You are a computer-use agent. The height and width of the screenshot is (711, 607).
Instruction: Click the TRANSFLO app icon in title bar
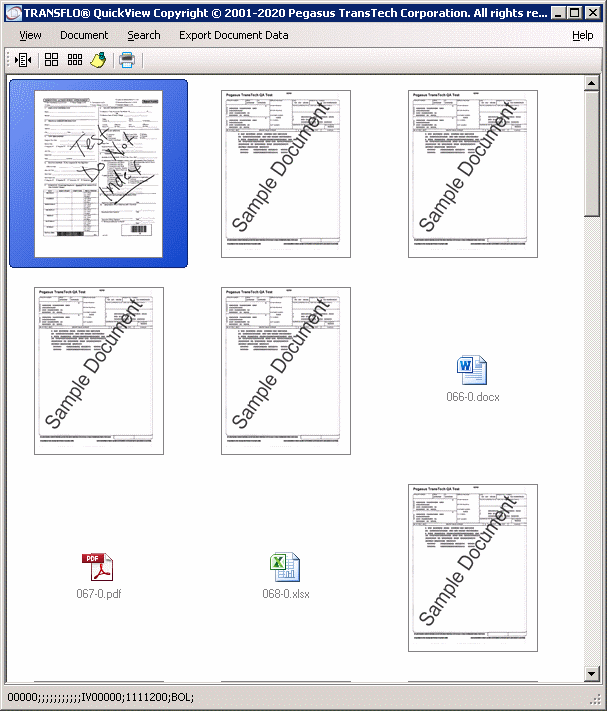[x=13, y=13]
